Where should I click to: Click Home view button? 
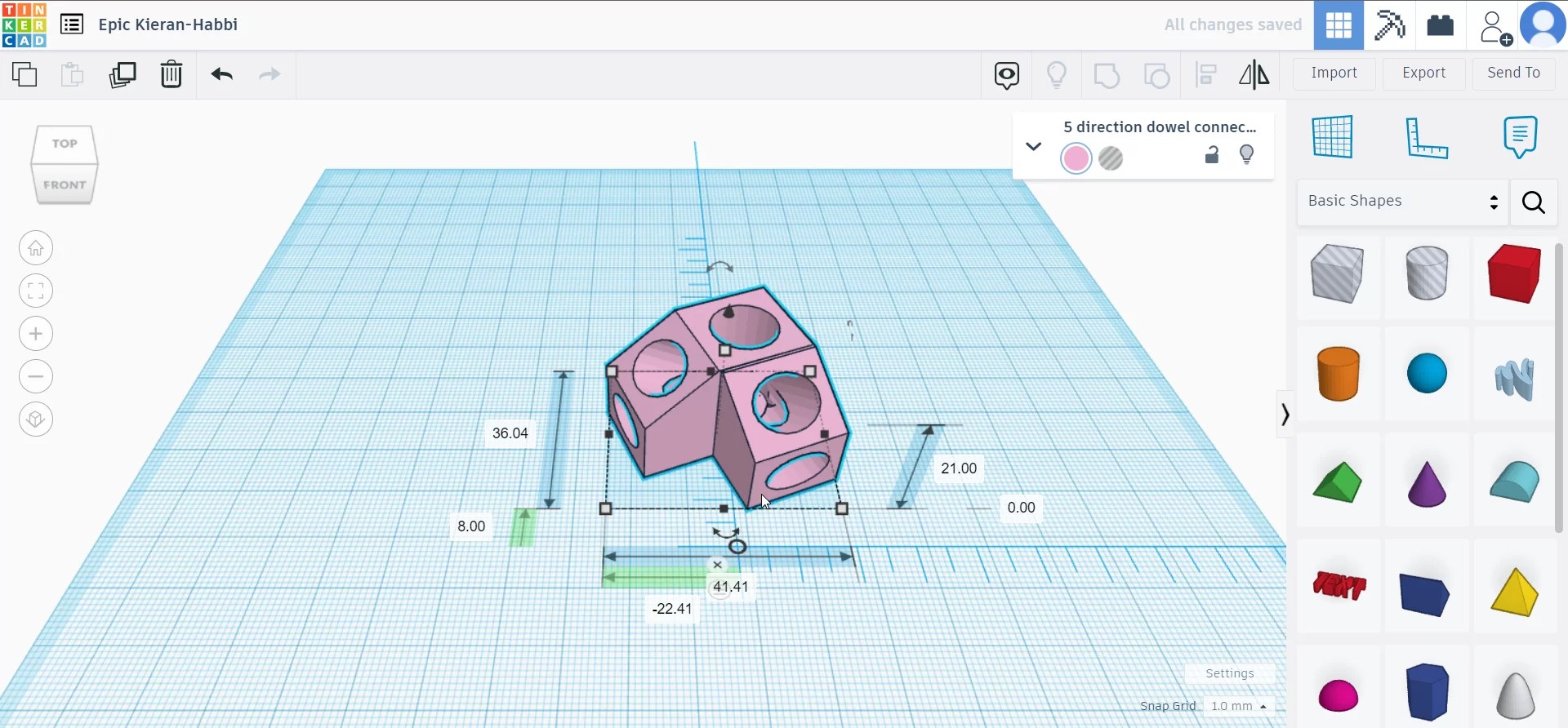click(36, 248)
